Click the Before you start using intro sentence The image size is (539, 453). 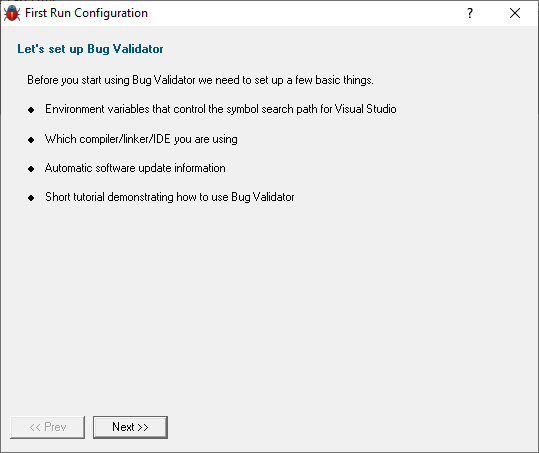(200, 80)
